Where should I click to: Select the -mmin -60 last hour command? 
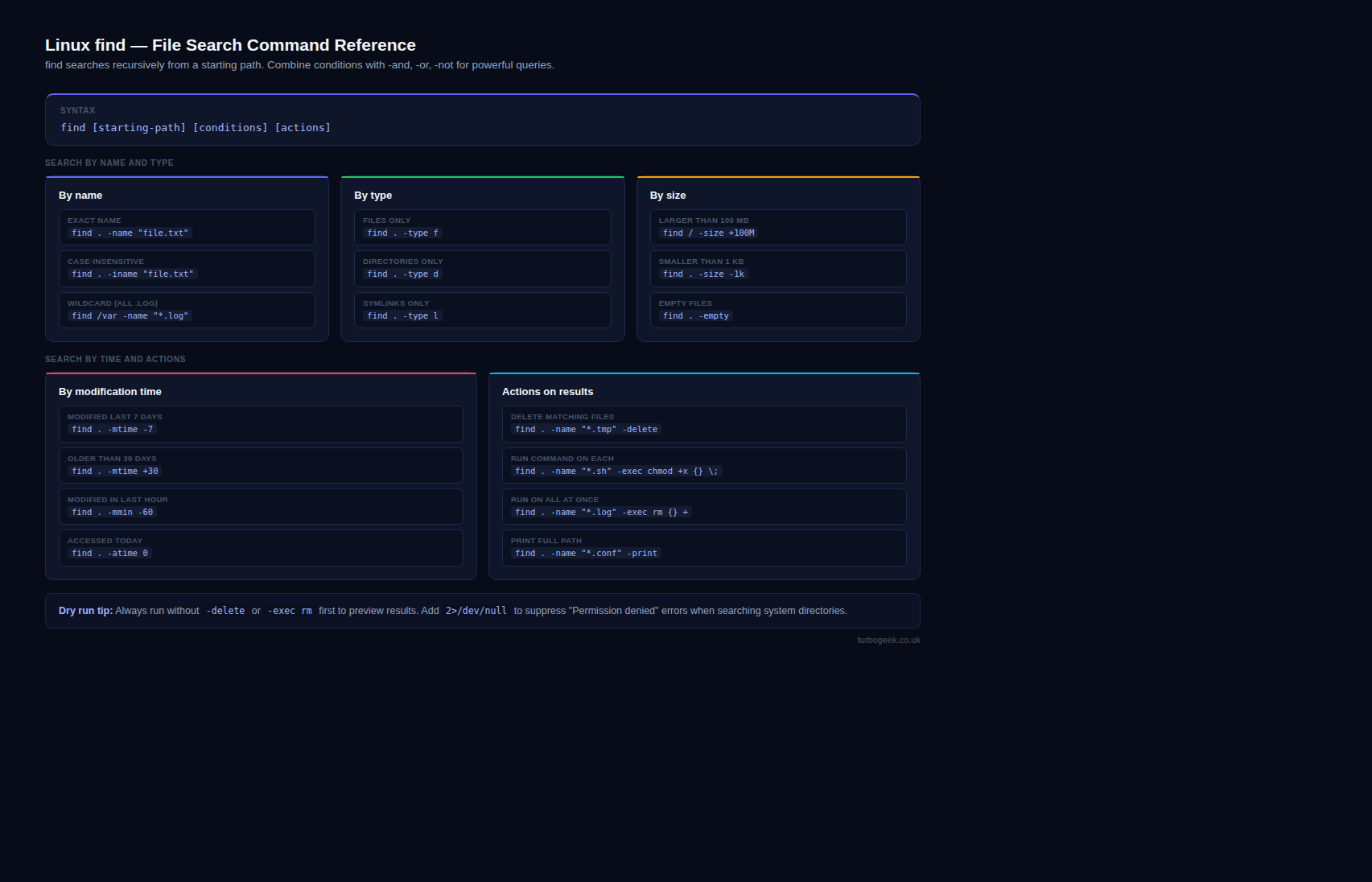[x=112, y=513]
